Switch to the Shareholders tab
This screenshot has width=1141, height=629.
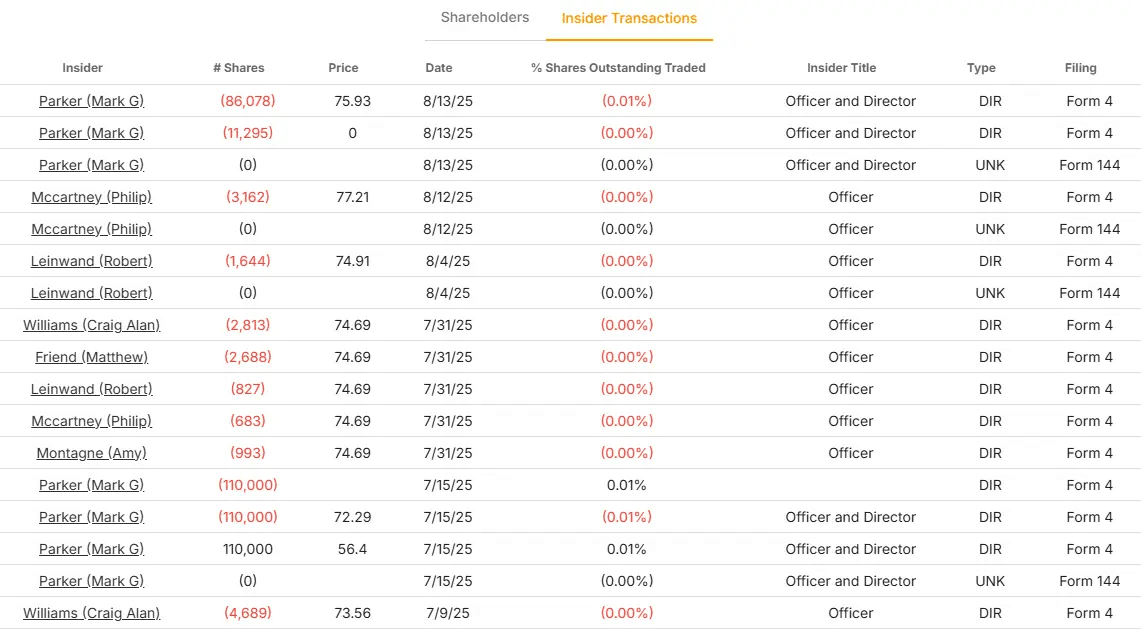click(x=485, y=18)
